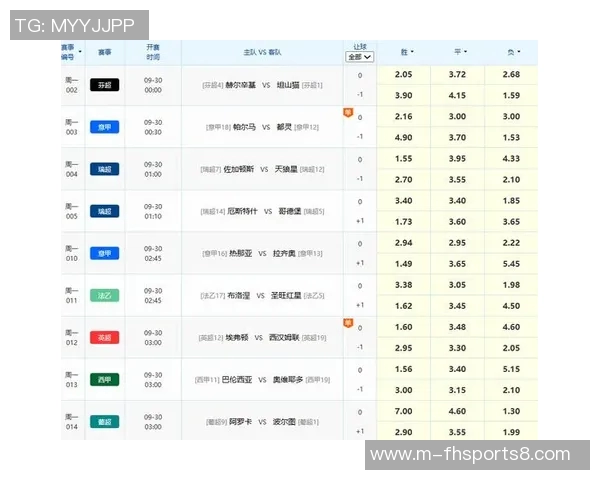Screen dimensions: 600x480
Task: Click the 芬超 league badge for match 002
Action: 104,86
